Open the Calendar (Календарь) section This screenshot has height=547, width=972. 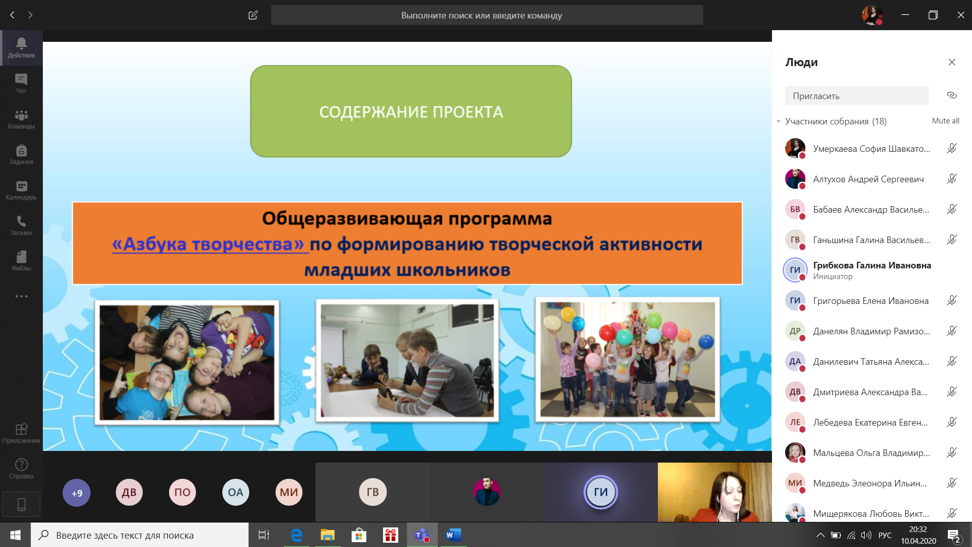(21, 190)
